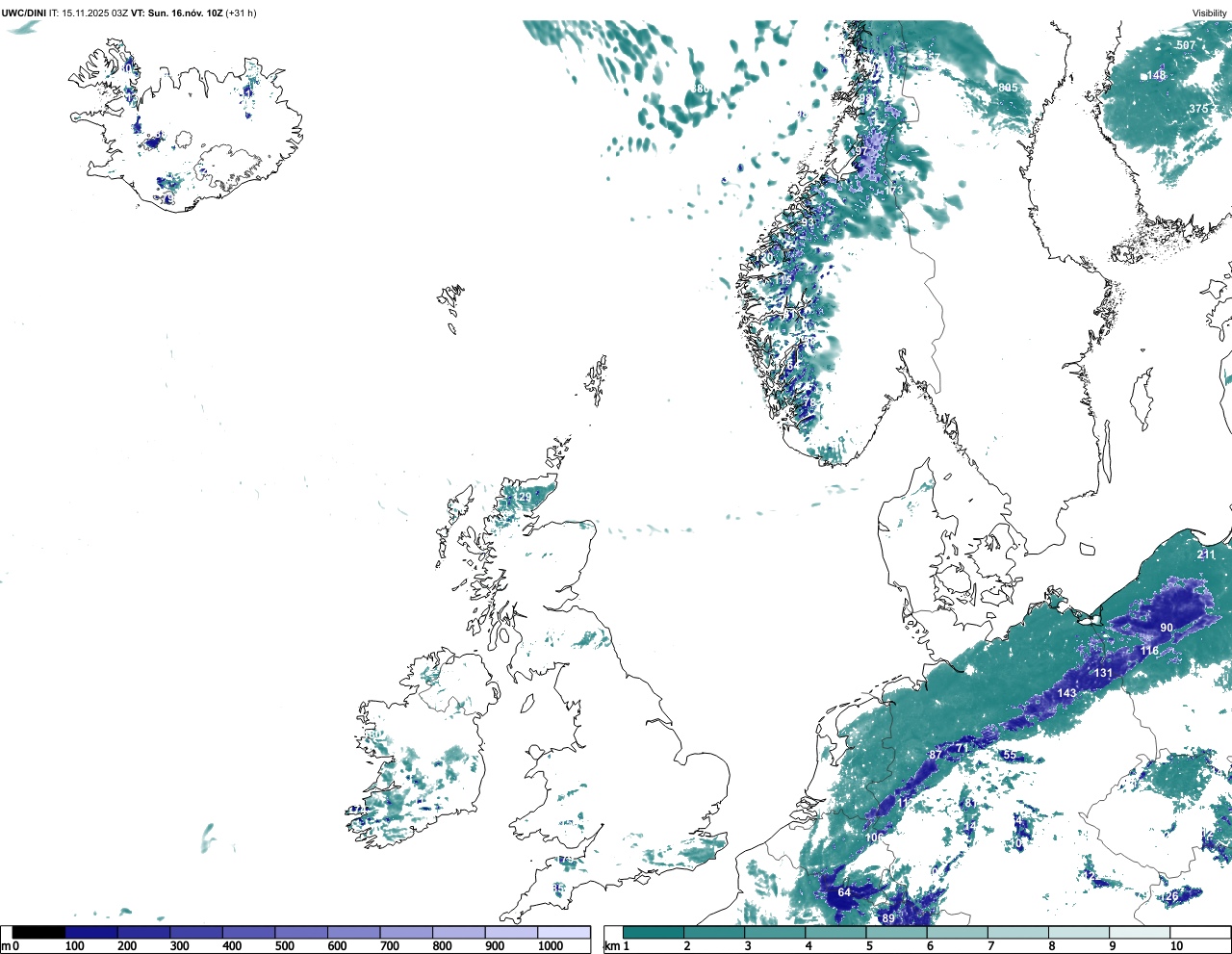Click the '805' value over northern Sweden

click(x=1008, y=88)
